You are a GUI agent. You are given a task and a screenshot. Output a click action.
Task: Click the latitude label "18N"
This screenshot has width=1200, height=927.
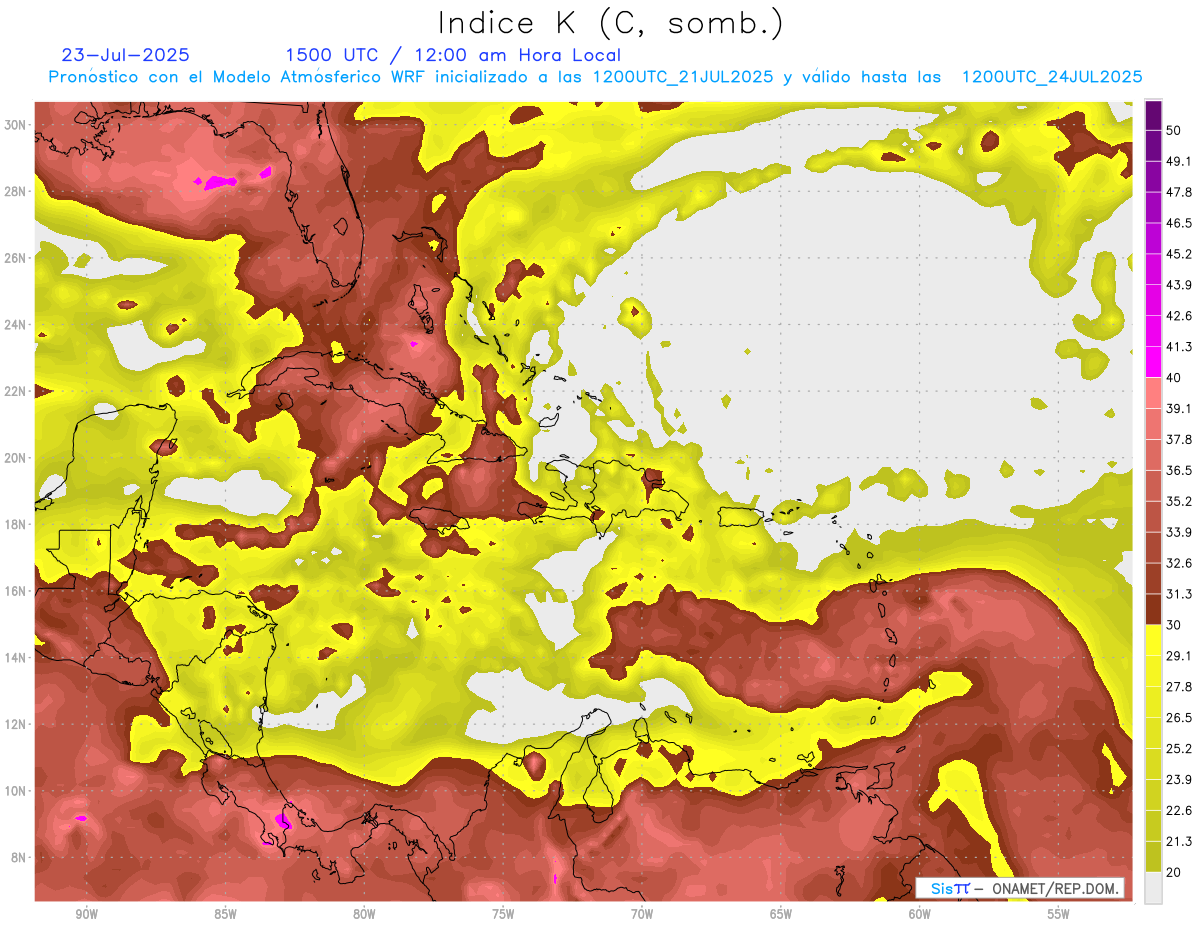(16, 525)
